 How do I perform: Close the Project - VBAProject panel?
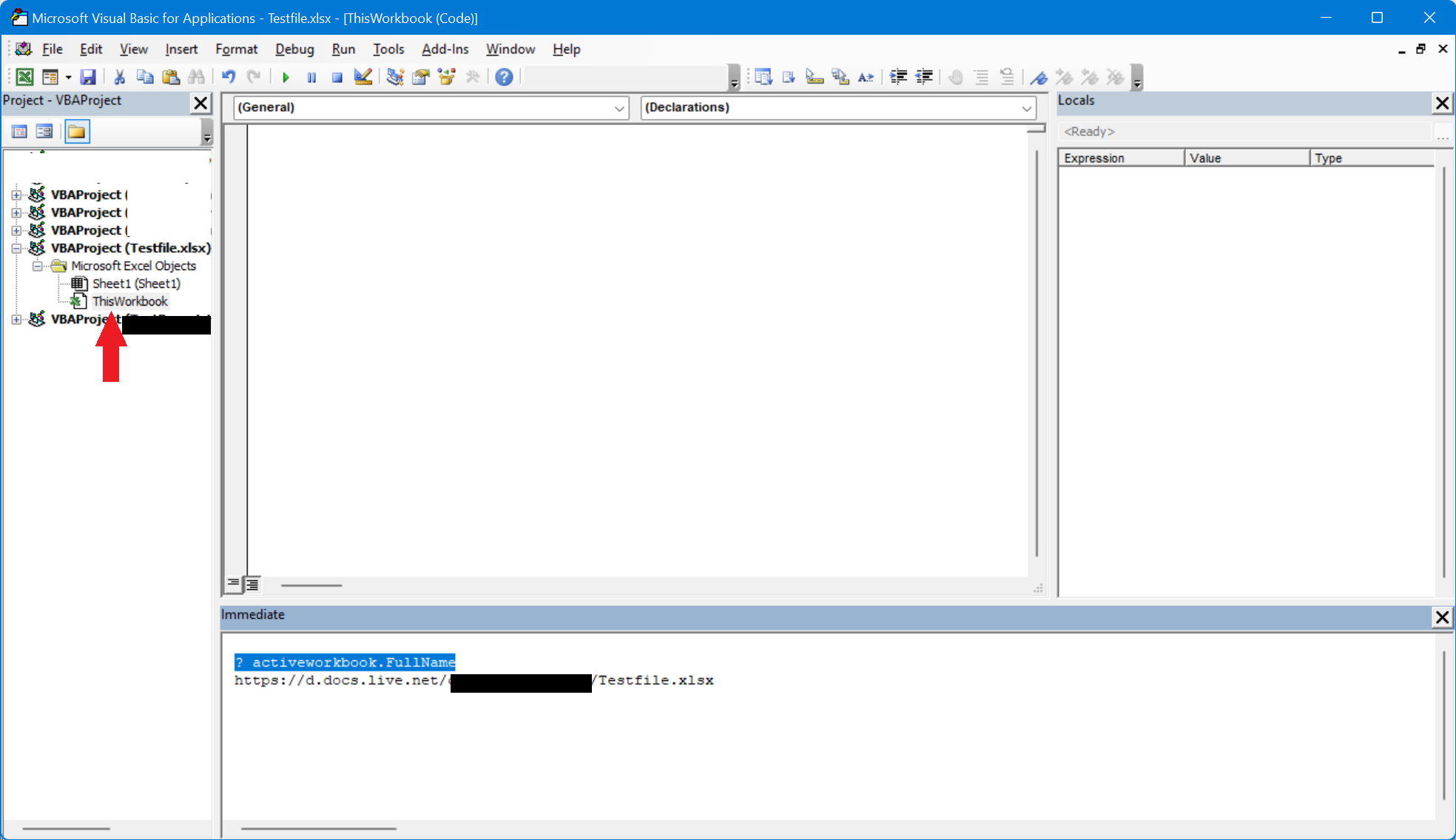click(200, 103)
